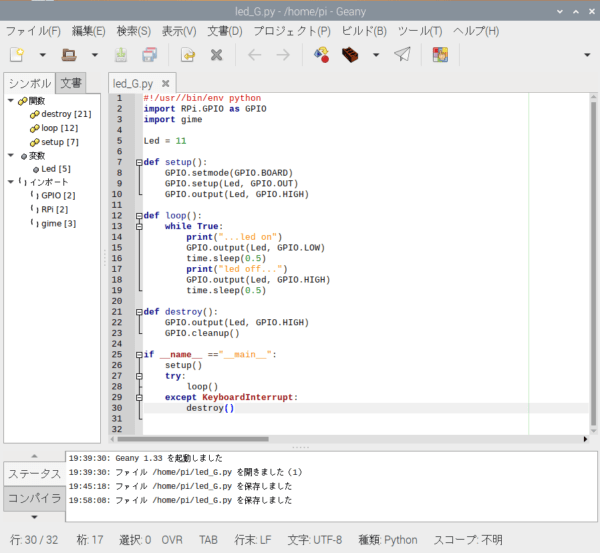This screenshot has width=600, height=553.
Task: Click the up arrow above ステータス tab
Action: click(x=34, y=456)
